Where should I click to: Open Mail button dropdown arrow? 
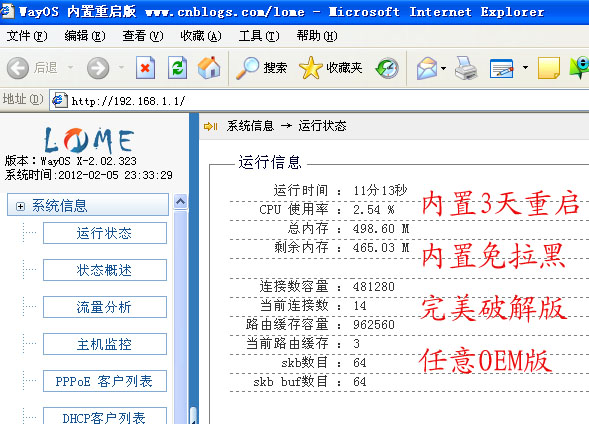[x=444, y=68]
